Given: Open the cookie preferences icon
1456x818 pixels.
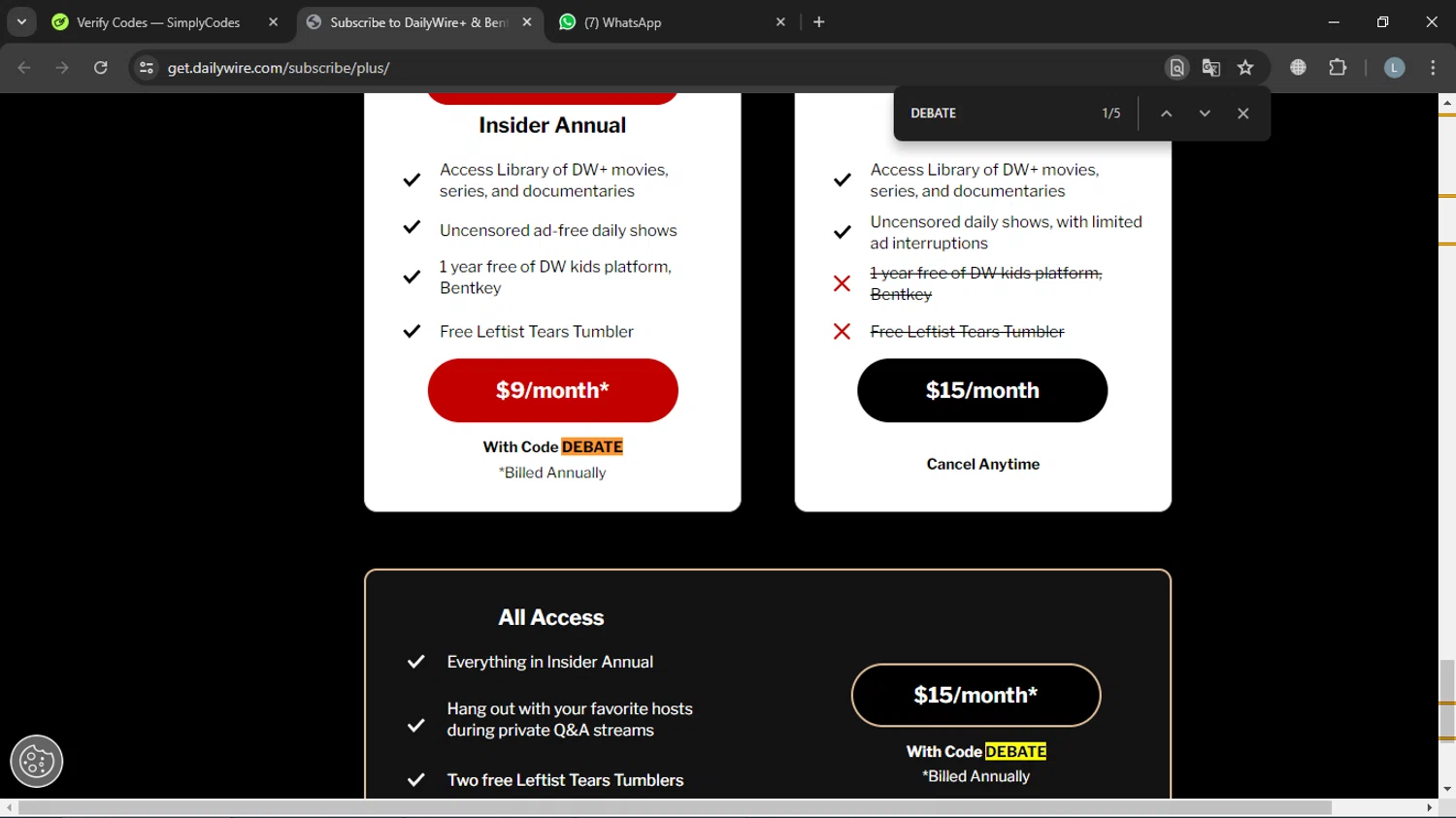Looking at the screenshot, I should [x=37, y=761].
